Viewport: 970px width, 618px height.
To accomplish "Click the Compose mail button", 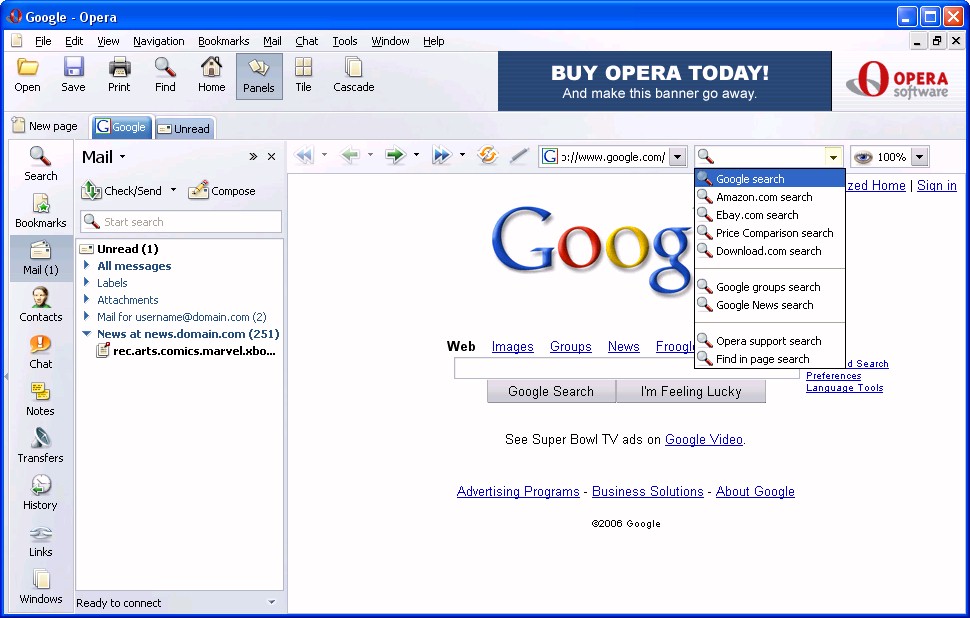I will pos(221,190).
